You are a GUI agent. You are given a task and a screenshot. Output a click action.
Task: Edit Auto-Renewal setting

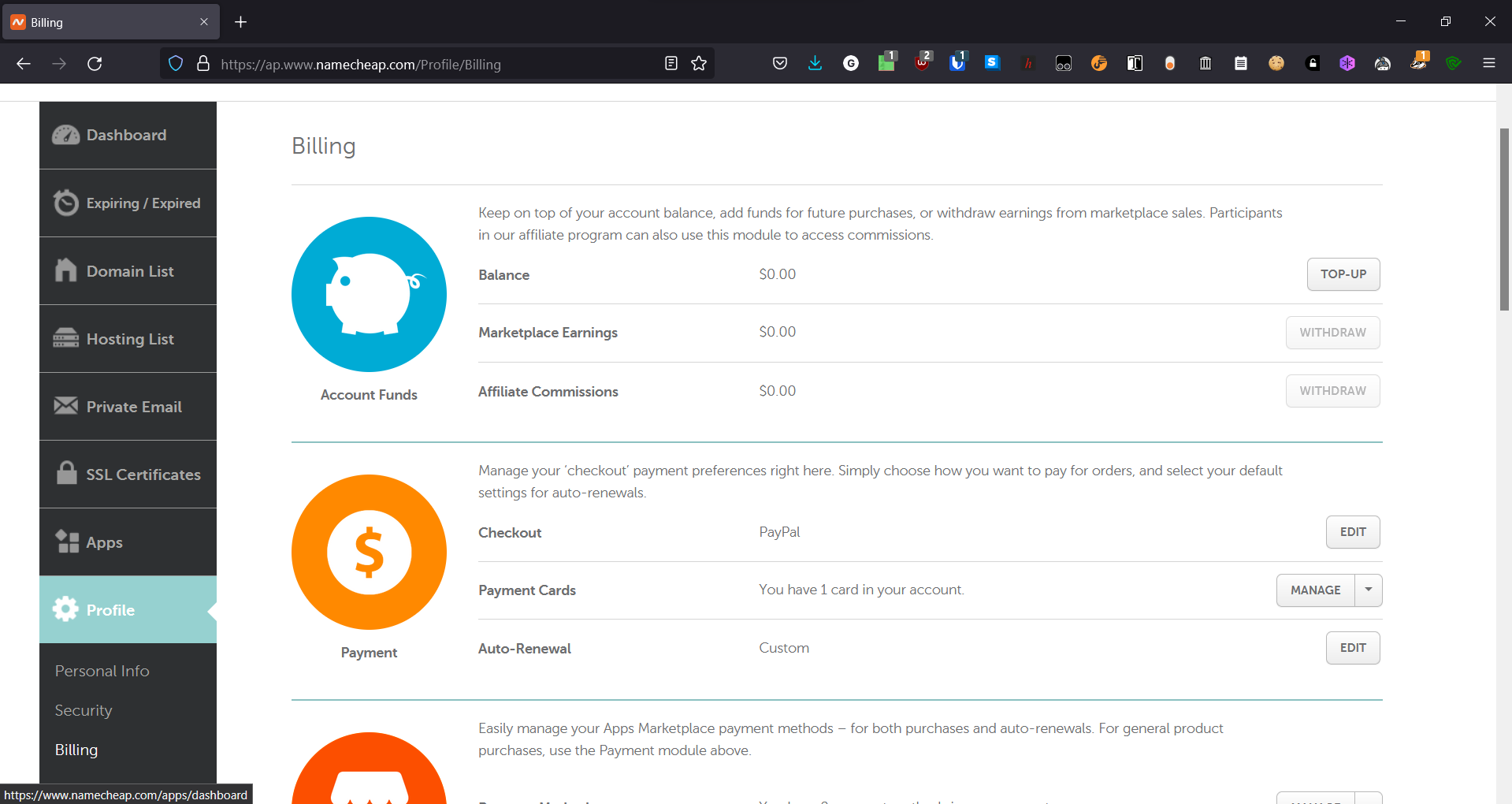1353,648
